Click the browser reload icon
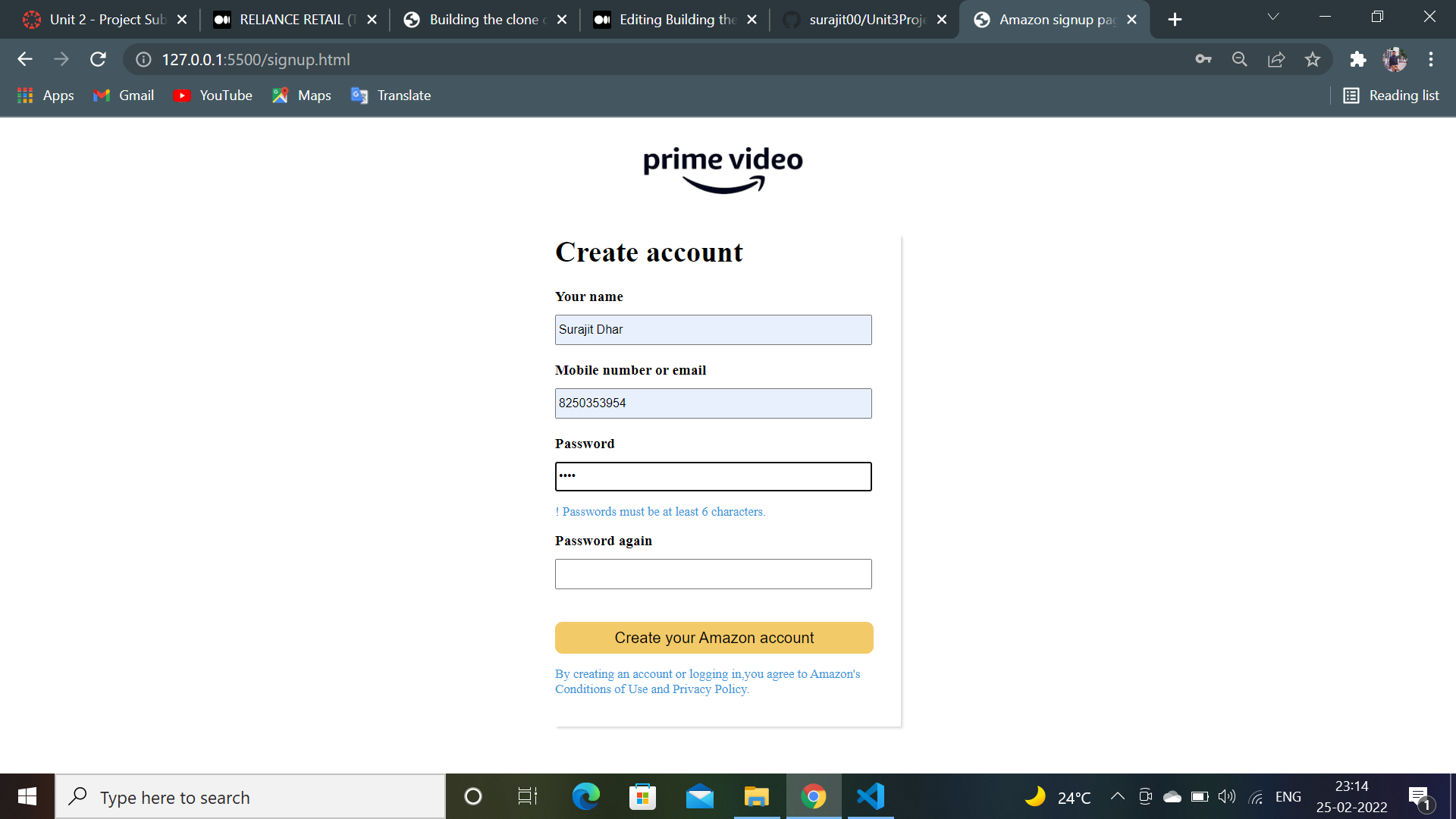The width and height of the screenshot is (1456, 819). 98,59
